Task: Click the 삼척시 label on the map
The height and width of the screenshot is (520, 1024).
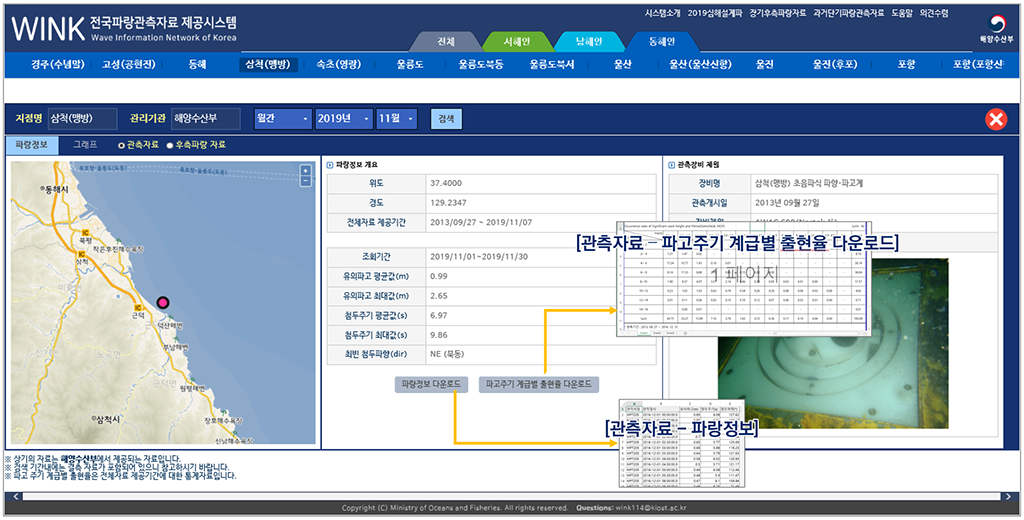Action: [108, 419]
